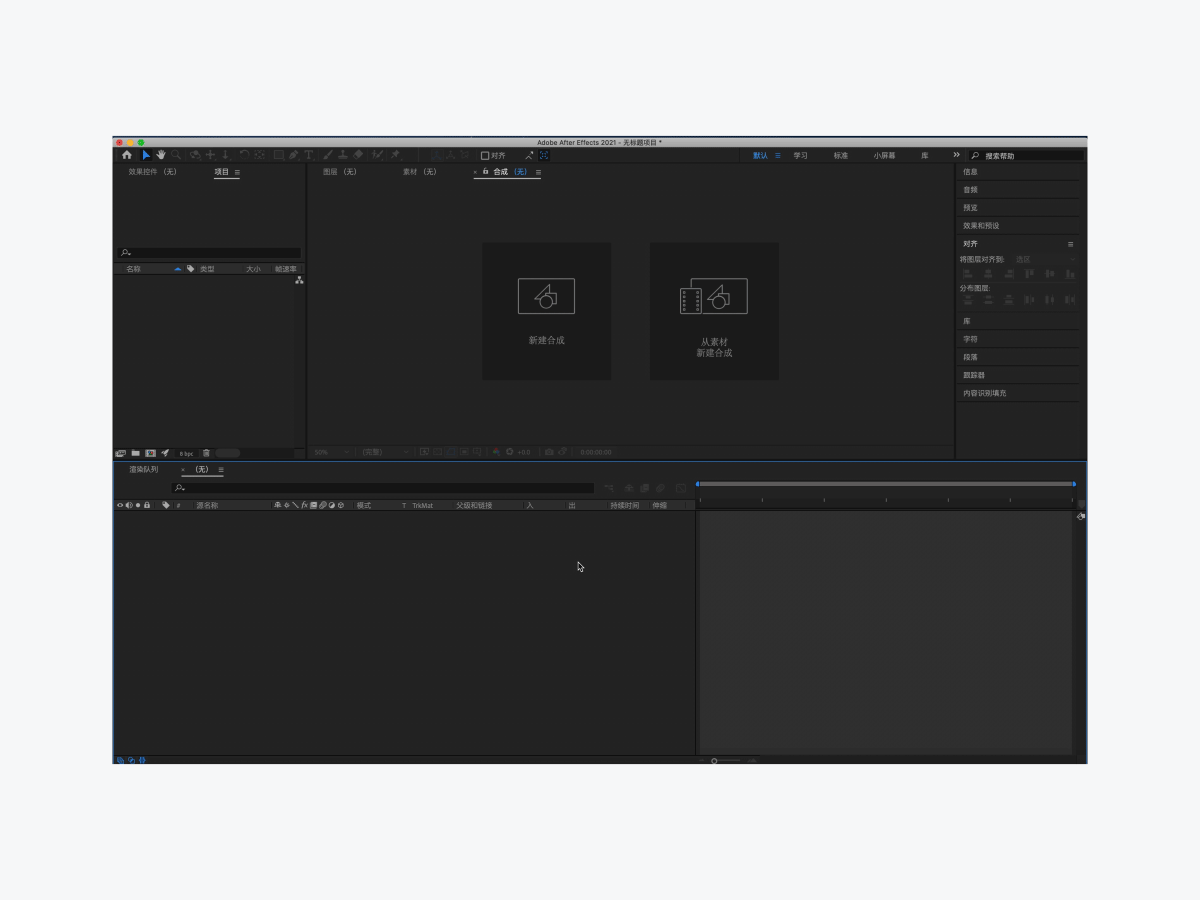Click the timeline work area bar
Screen dimensions: 1200x900
coord(886,484)
